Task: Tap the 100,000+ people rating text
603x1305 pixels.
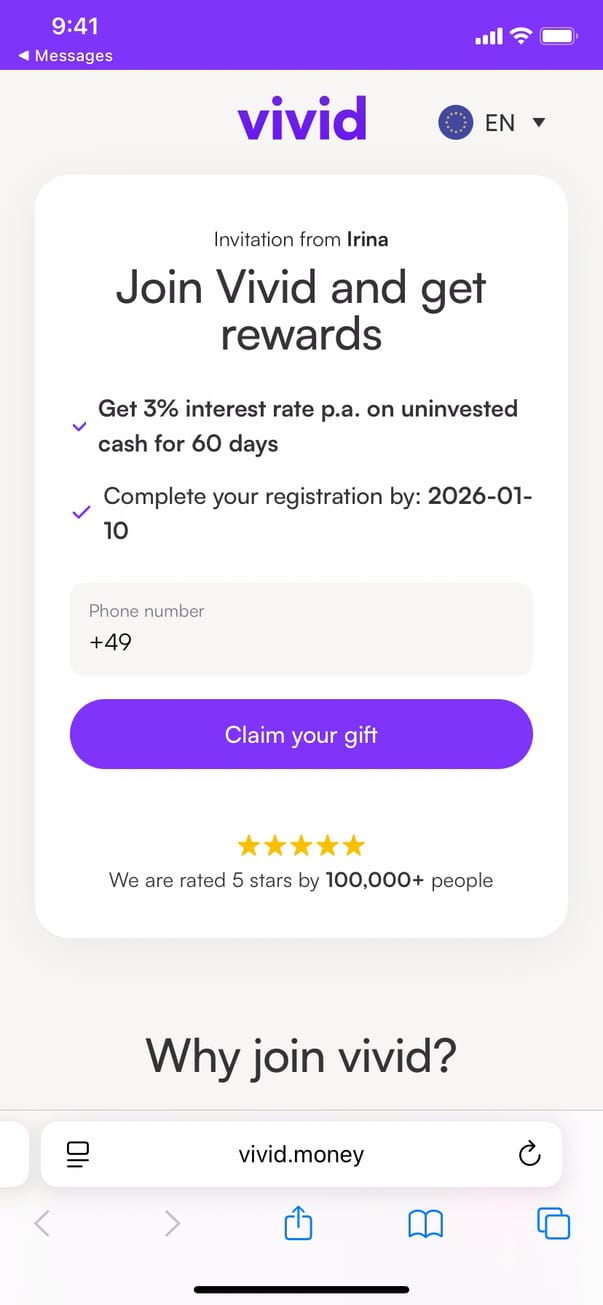Action: point(409,881)
